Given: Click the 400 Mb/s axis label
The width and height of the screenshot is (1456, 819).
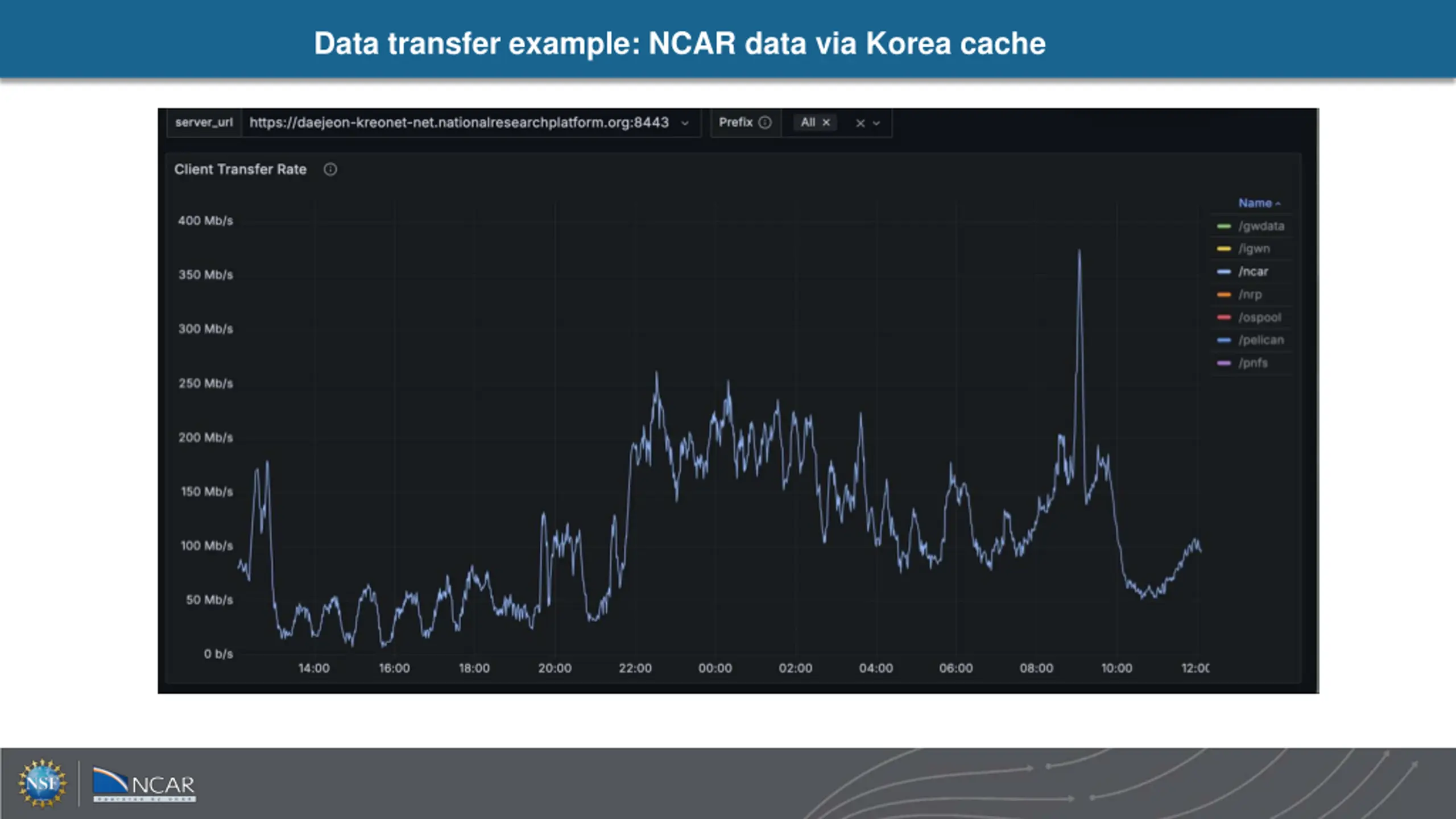Looking at the screenshot, I should click(205, 221).
